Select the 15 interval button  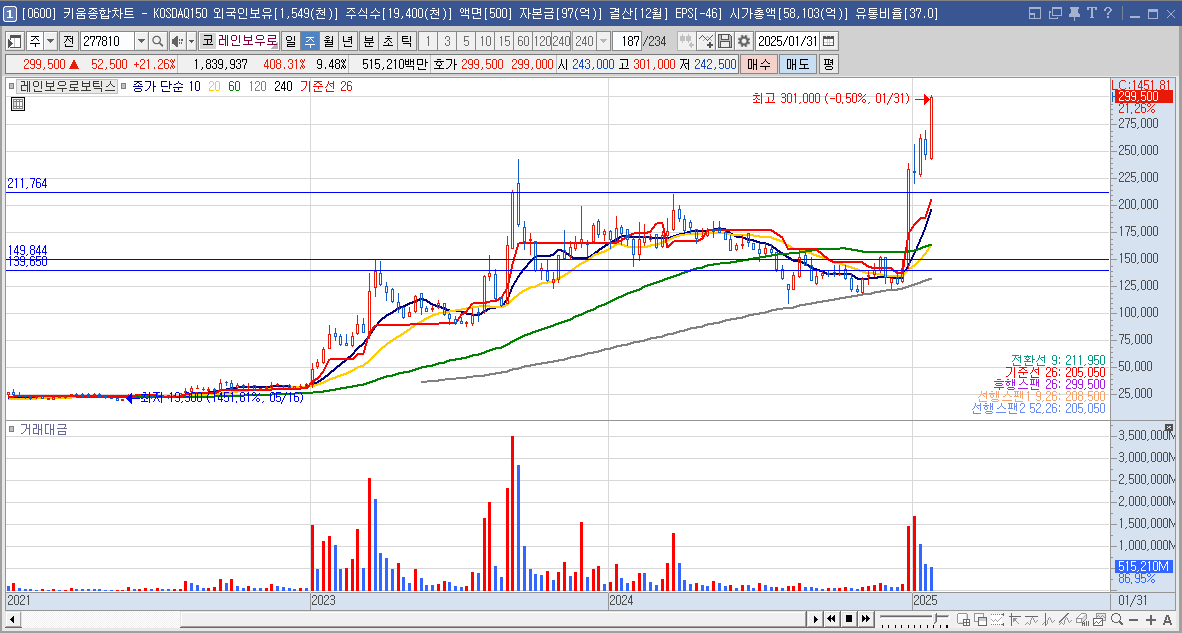[504, 41]
